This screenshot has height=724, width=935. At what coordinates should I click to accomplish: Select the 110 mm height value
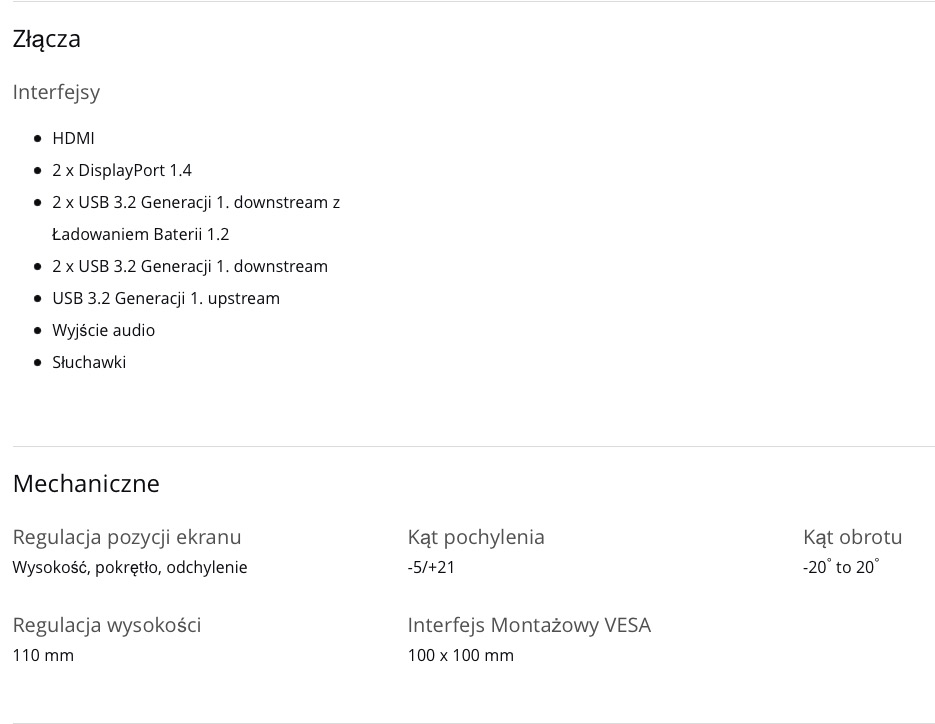pos(43,655)
